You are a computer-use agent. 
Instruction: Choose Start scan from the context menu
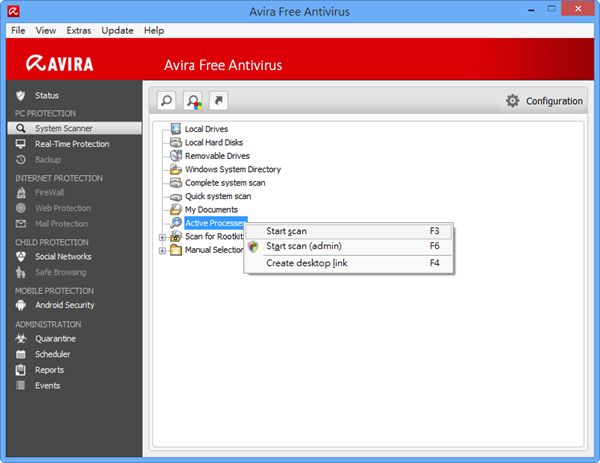pos(287,231)
